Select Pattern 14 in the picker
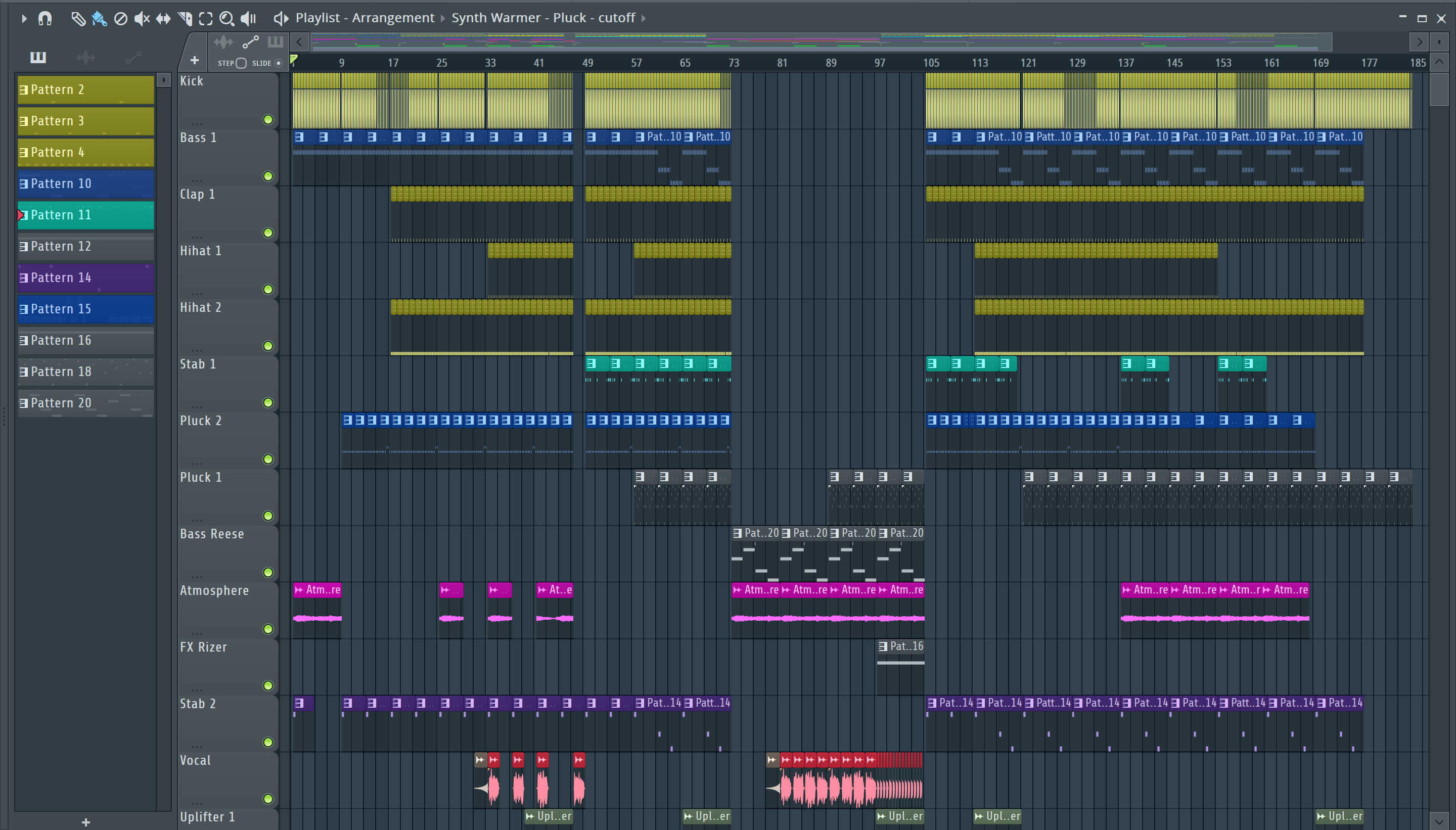 86,278
